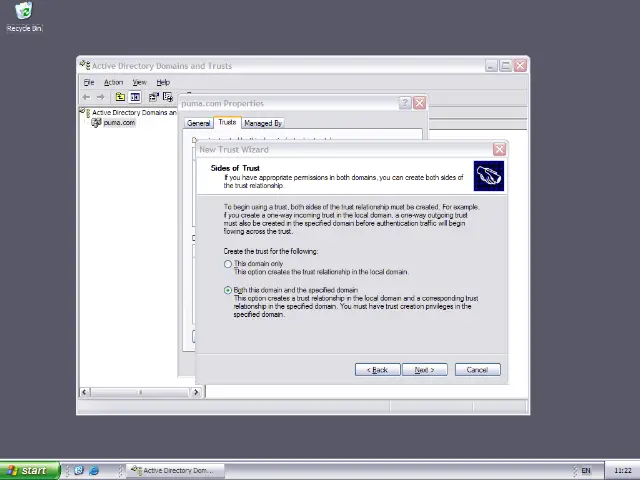The height and width of the screenshot is (480, 640).
Task: Switch to the Managed By tab
Action: pos(263,123)
